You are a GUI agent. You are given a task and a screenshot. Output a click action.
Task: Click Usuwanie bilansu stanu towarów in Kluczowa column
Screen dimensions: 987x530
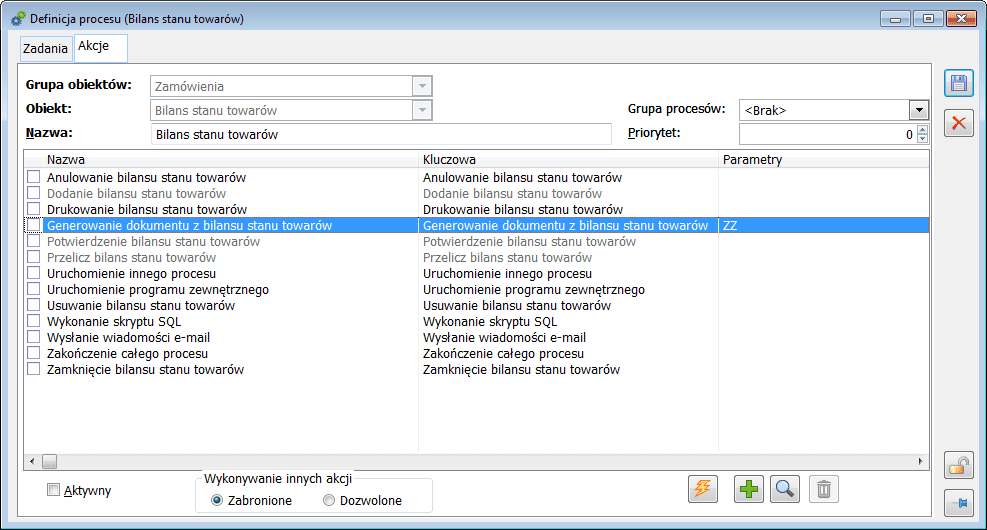(x=517, y=306)
